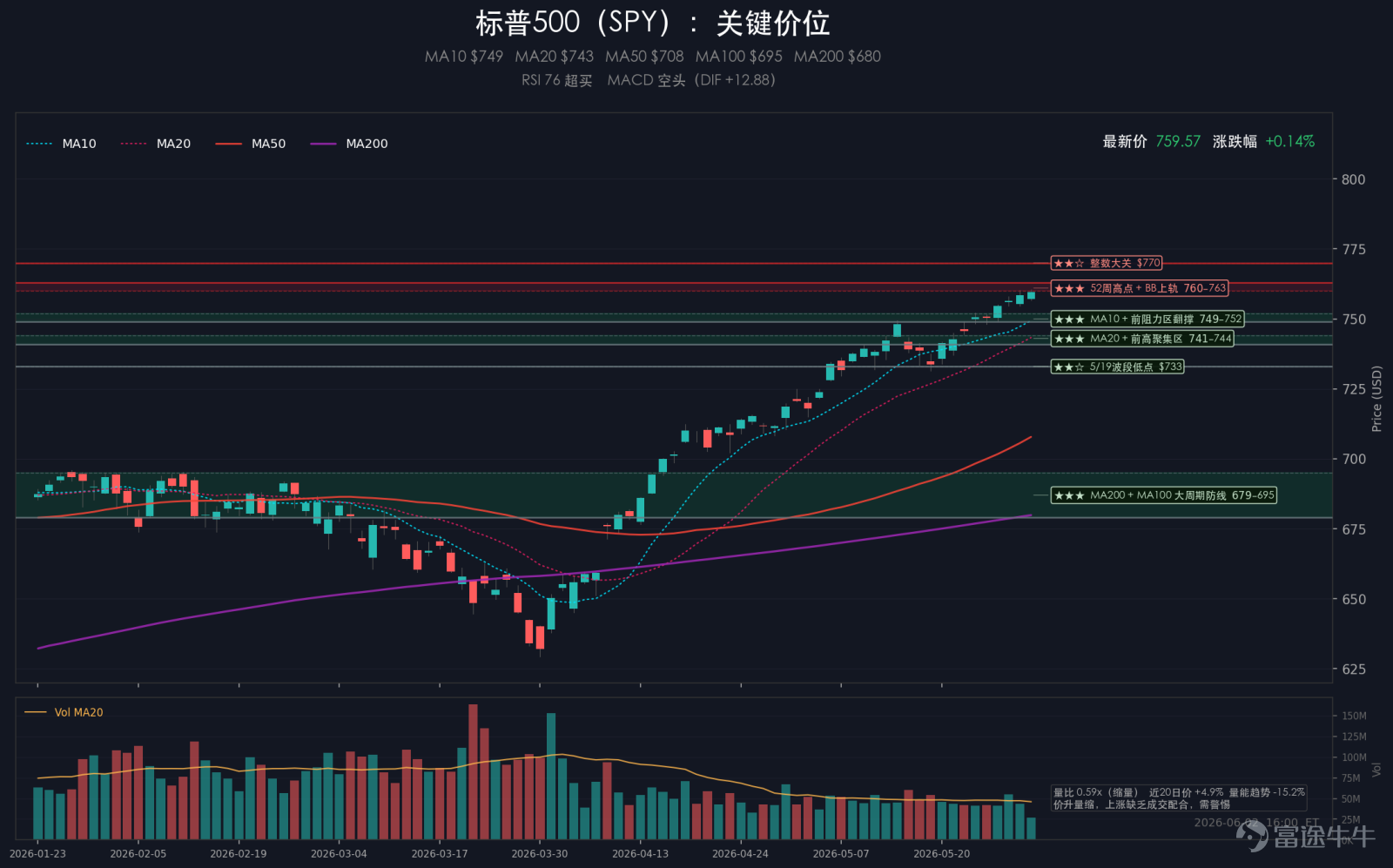Click the 800 price axis tick
This screenshot has height=868, width=1393.
[1354, 179]
